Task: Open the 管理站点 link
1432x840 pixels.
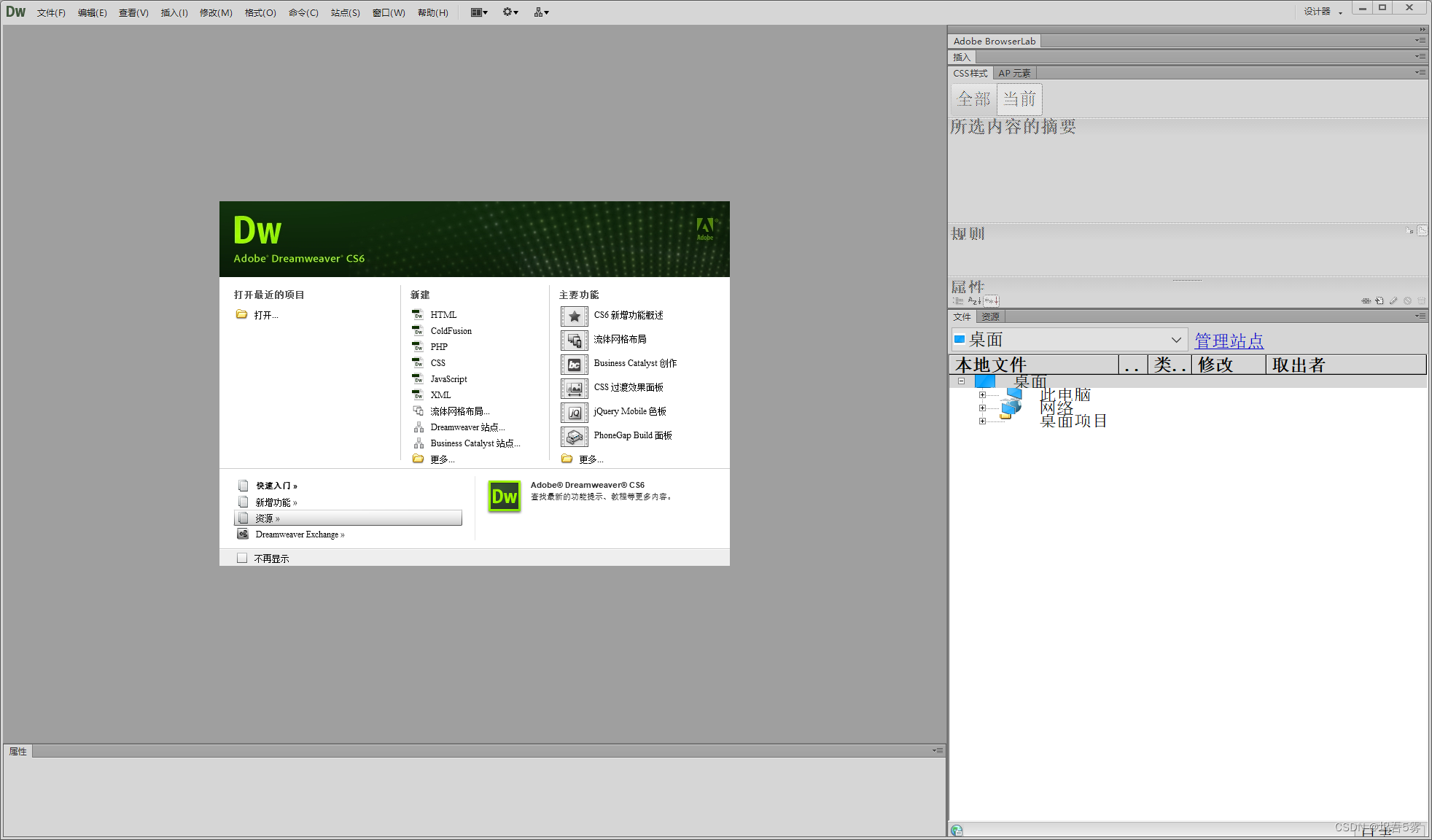Action: coord(1229,341)
